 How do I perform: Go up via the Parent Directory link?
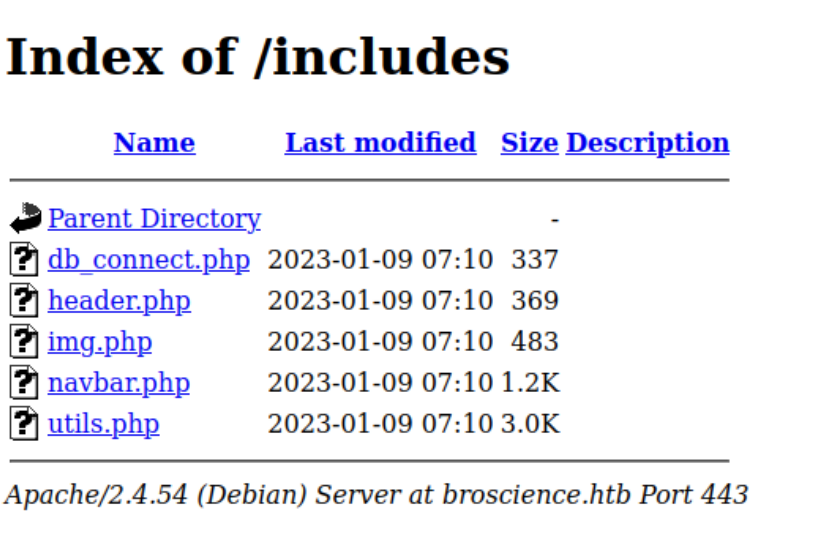click(154, 218)
